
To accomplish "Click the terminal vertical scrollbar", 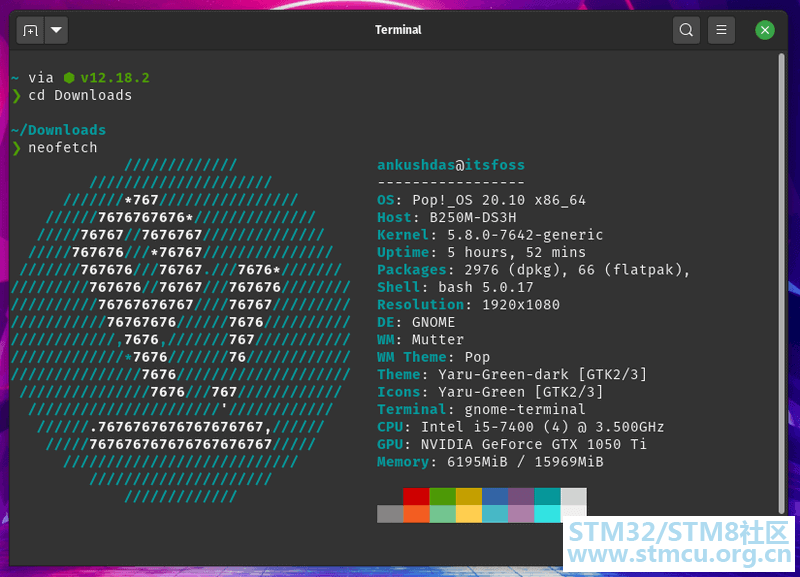I will (781, 283).
